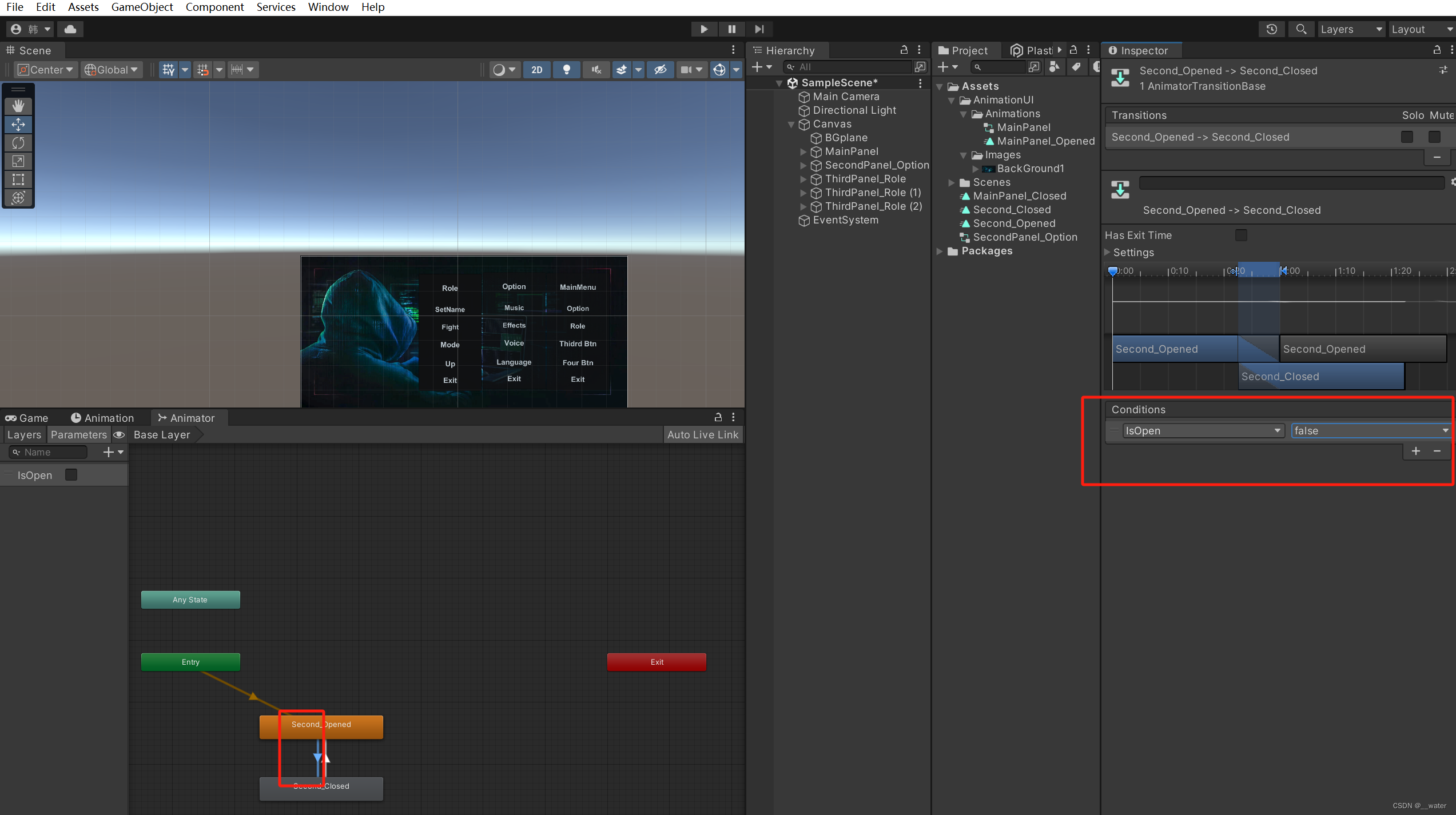Open the account dropdown icon
The image size is (1456, 815).
click(x=31, y=29)
